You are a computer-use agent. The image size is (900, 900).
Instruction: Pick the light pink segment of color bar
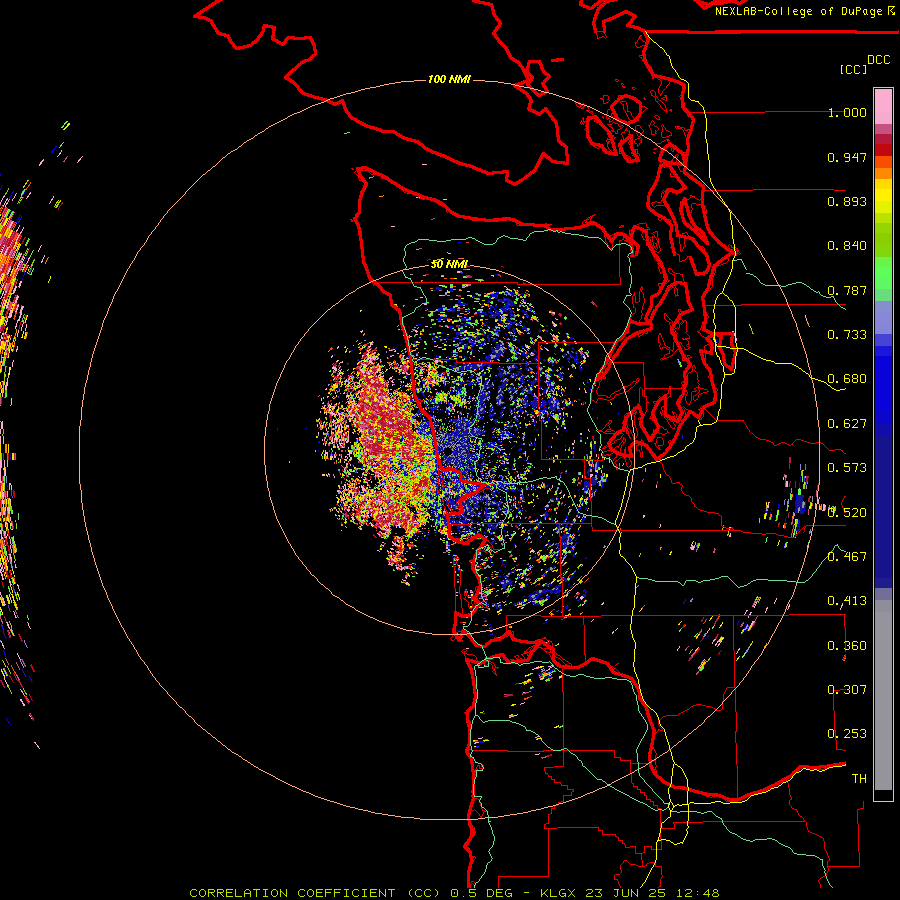point(883,106)
